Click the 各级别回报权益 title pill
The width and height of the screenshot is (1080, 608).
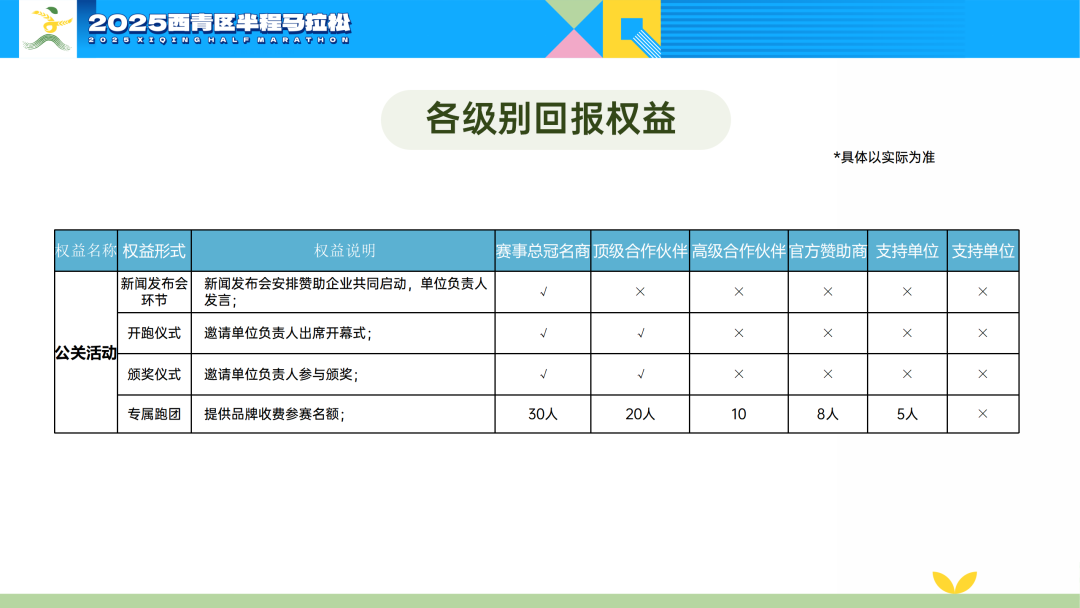[x=555, y=120]
